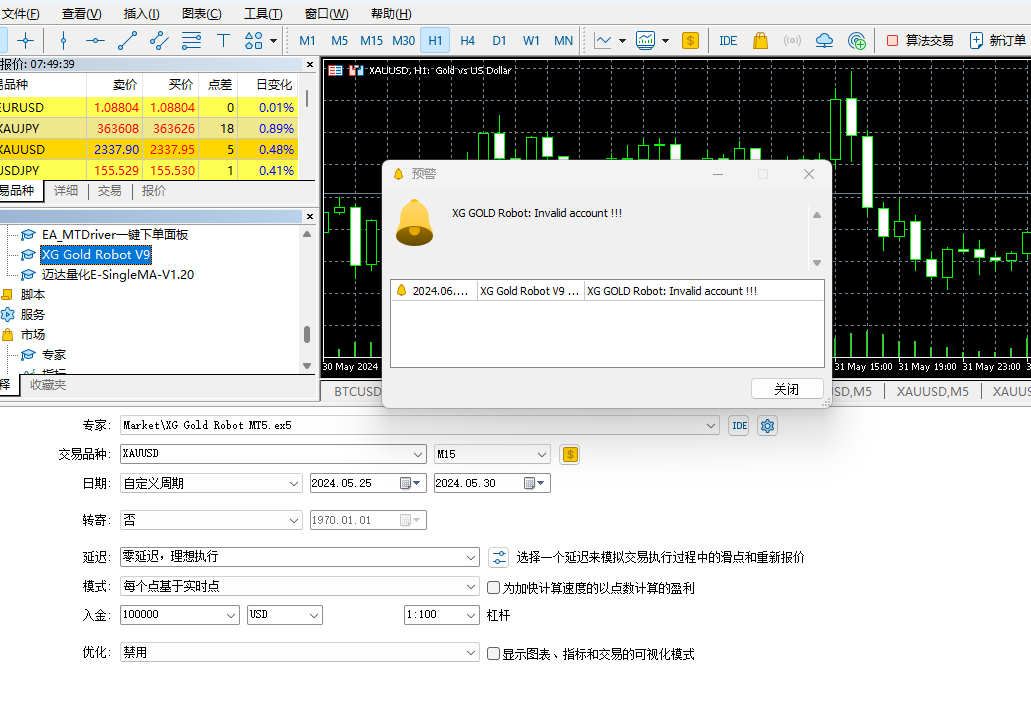This screenshot has width=1031, height=706.
Task: Enable profit calculation in pips checkbox
Action: click(493, 587)
